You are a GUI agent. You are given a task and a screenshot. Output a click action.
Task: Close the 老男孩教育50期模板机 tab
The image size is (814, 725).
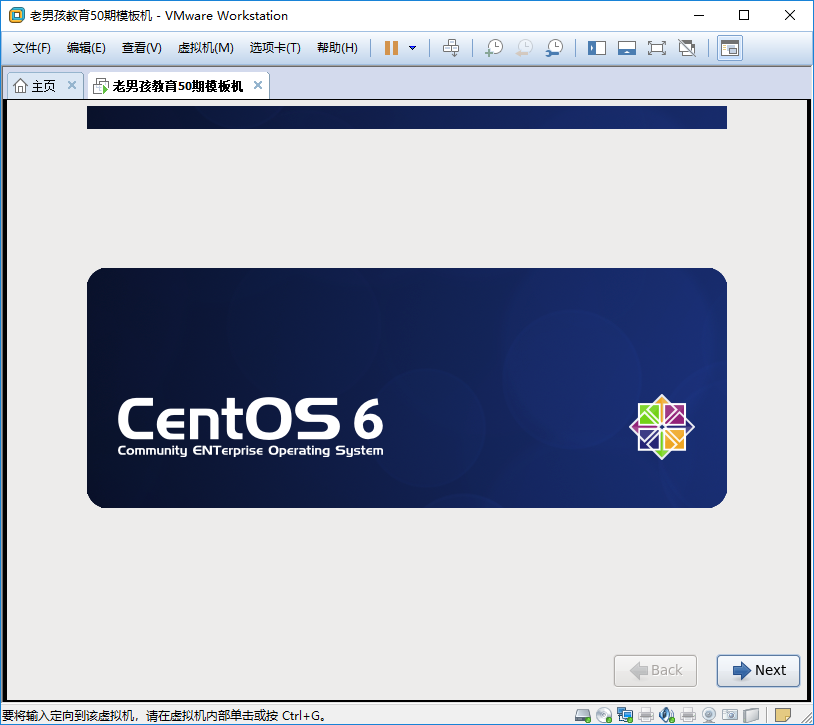[x=258, y=86]
